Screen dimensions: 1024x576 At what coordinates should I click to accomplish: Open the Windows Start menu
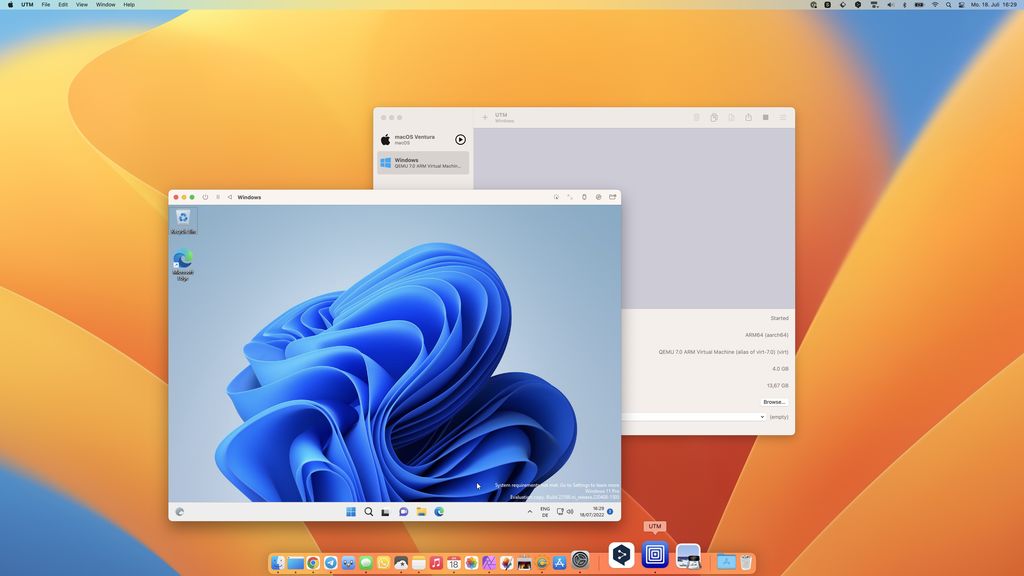click(351, 511)
